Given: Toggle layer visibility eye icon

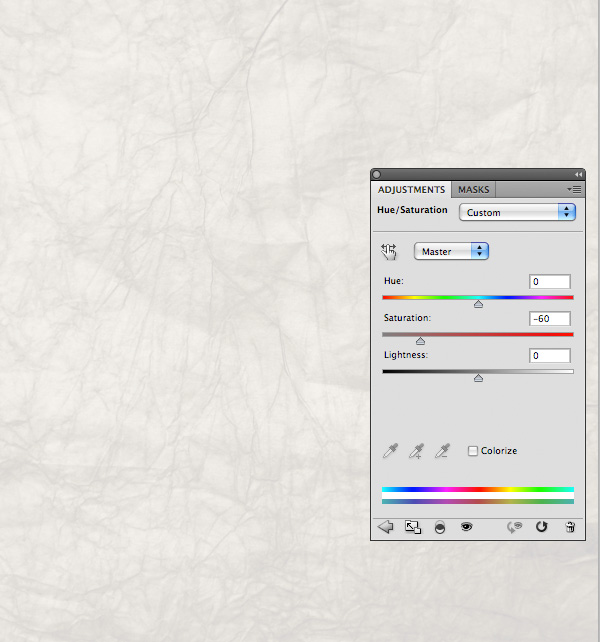Looking at the screenshot, I should (x=466, y=527).
